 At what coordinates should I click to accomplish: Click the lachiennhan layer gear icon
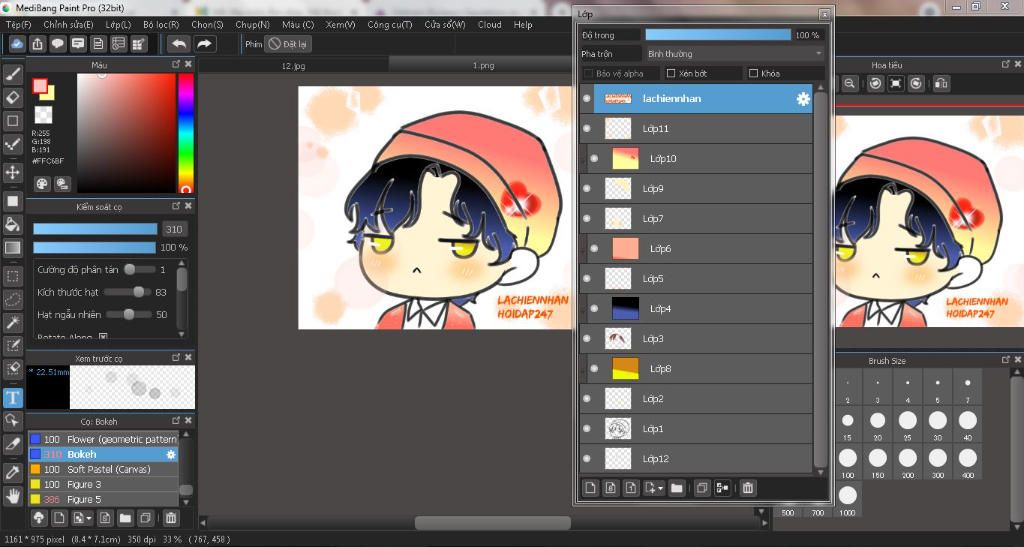click(x=803, y=99)
